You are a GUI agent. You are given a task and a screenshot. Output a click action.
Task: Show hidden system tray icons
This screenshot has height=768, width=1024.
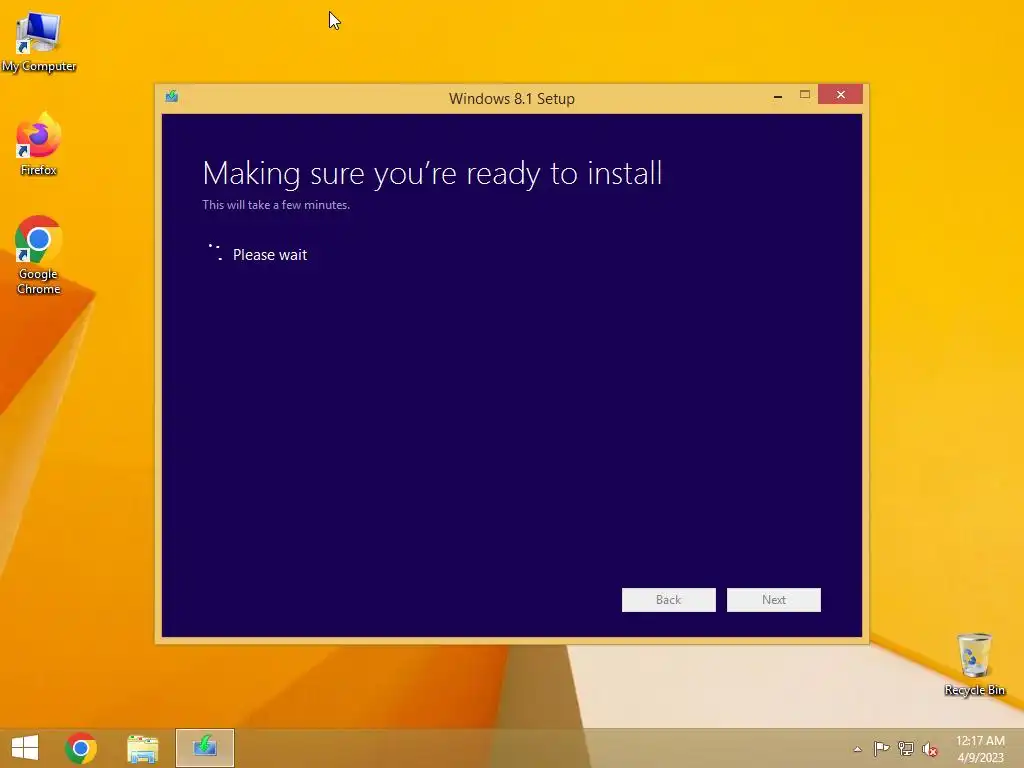point(857,749)
